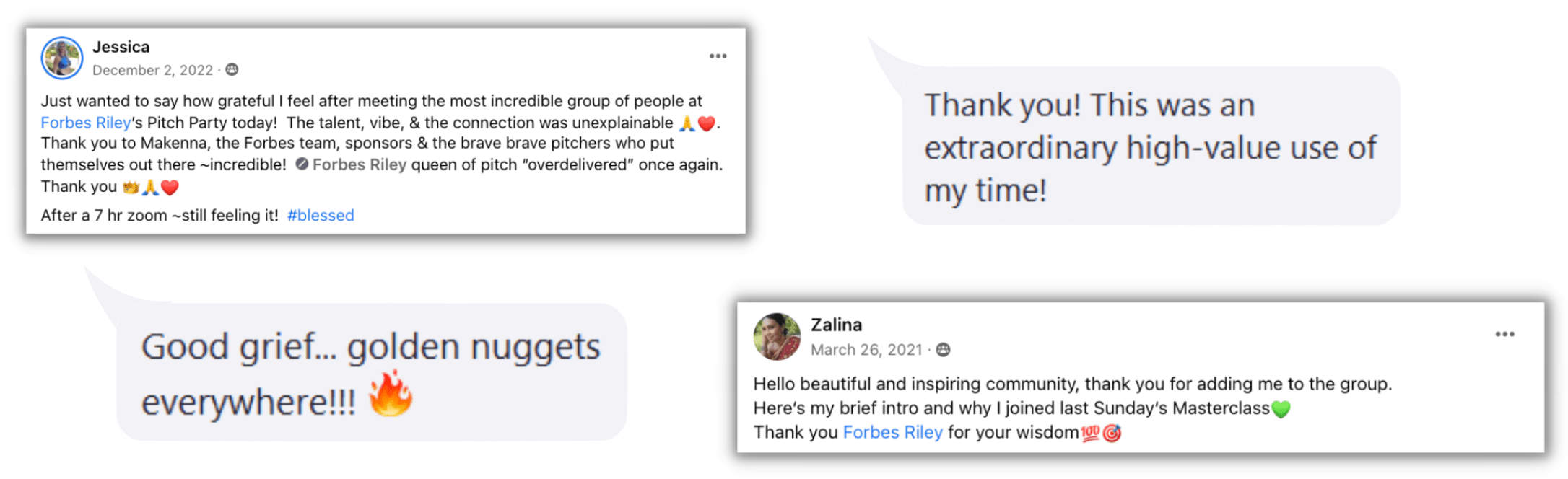Click the globe privacy icon beside March 26, 2021

pyautogui.click(x=943, y=350)
